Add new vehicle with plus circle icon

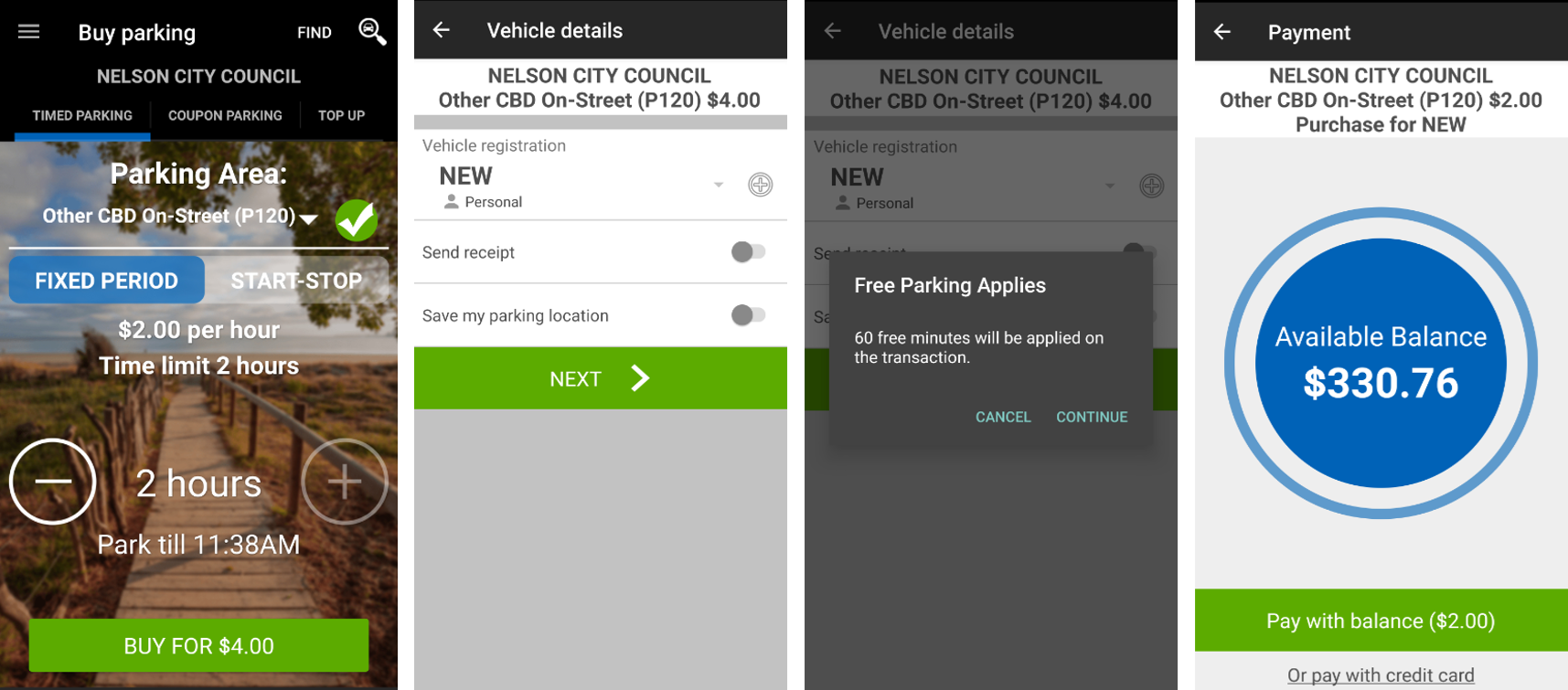(760, 185)
